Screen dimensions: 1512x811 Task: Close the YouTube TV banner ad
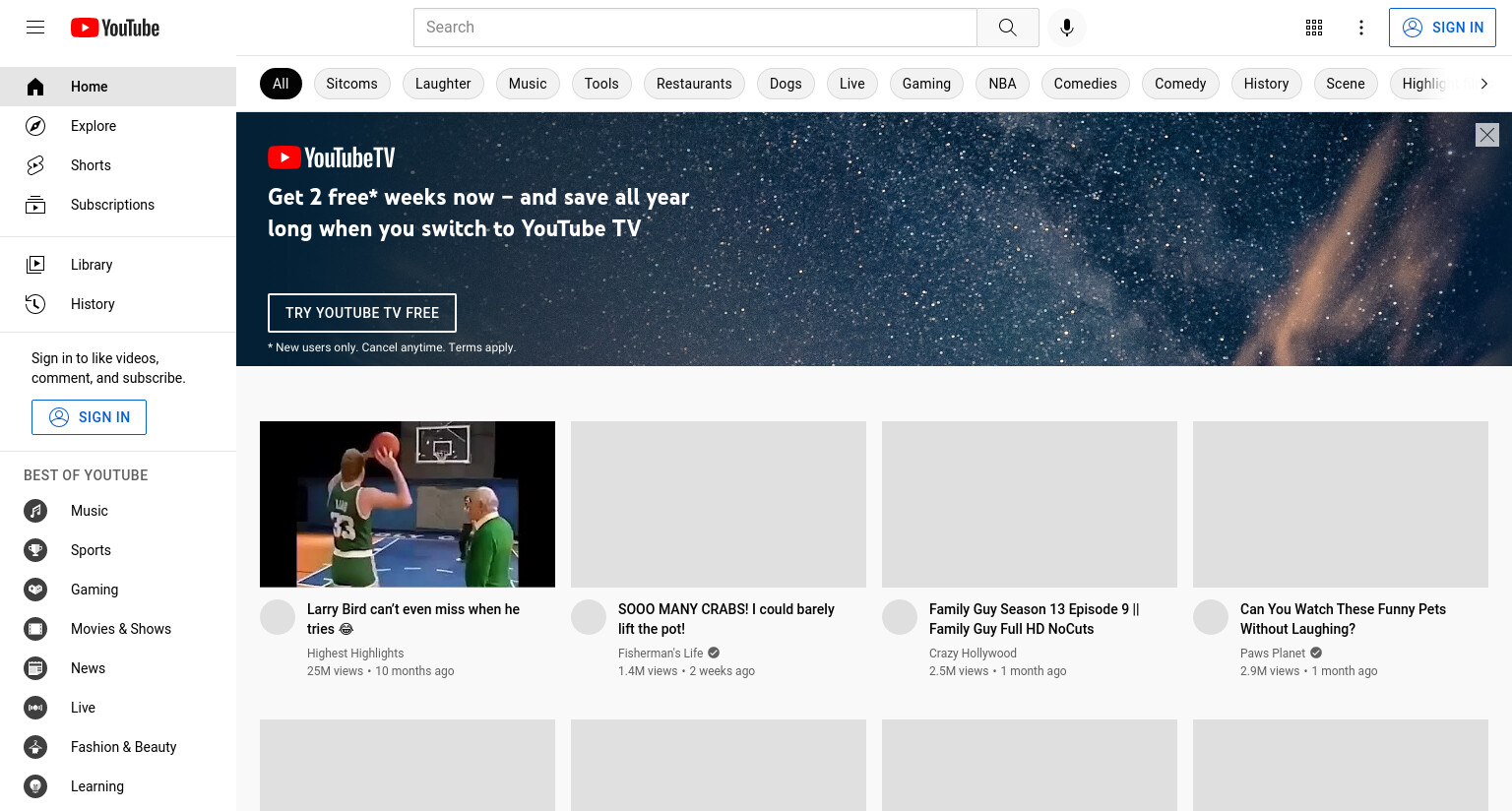tap(1487, 135)
